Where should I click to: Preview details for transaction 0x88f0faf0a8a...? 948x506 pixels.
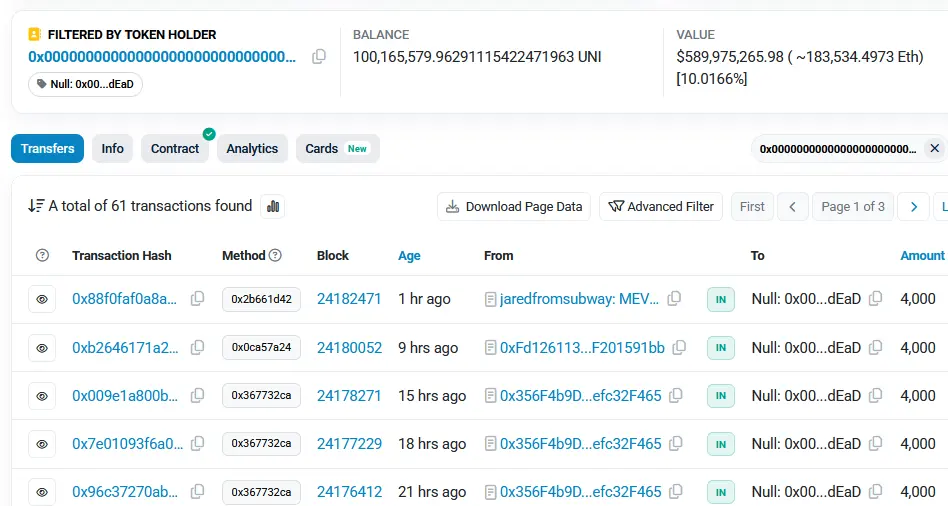coord(42,299)
